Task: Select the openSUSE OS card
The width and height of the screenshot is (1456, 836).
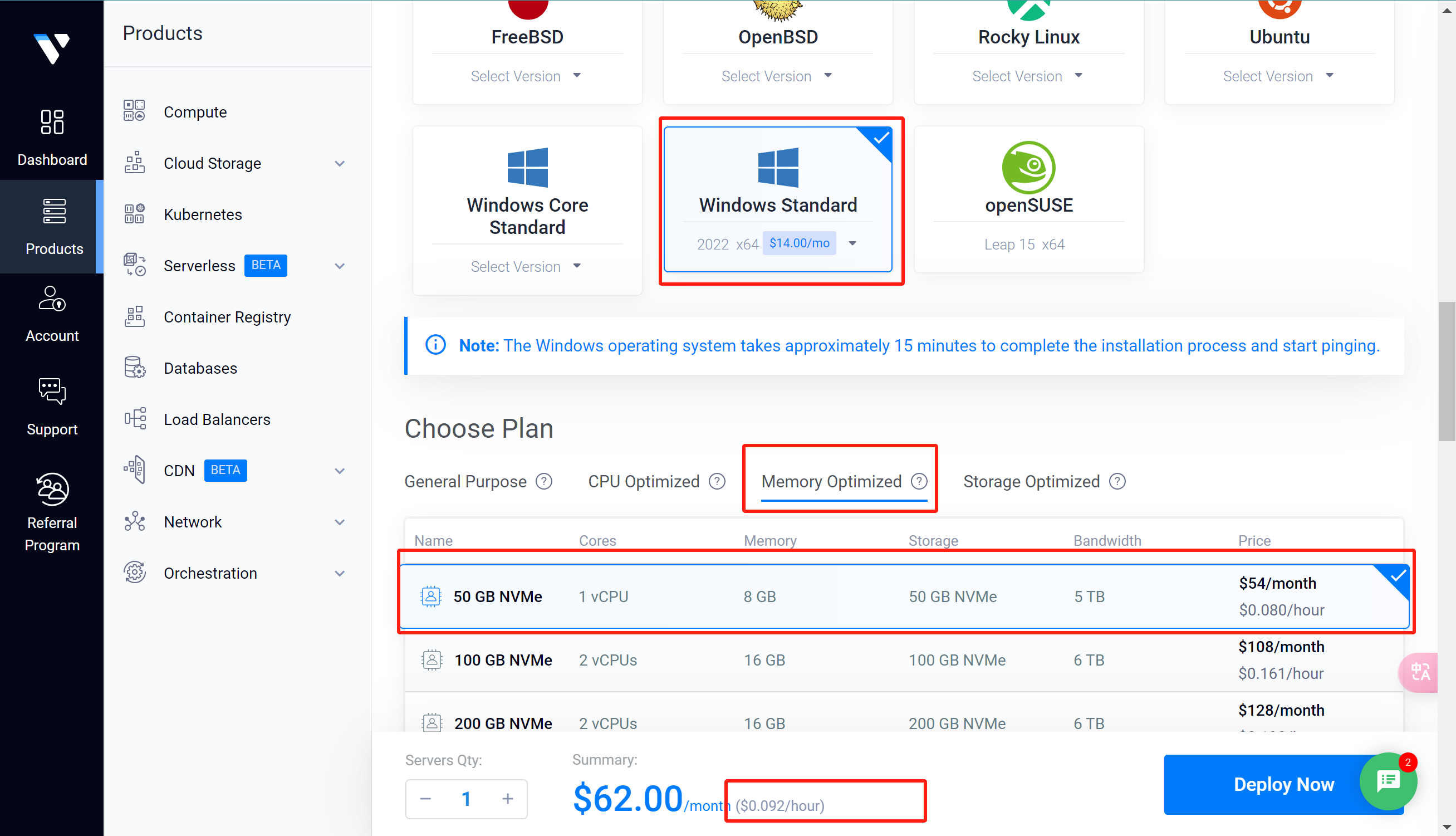Action: 1028,199
